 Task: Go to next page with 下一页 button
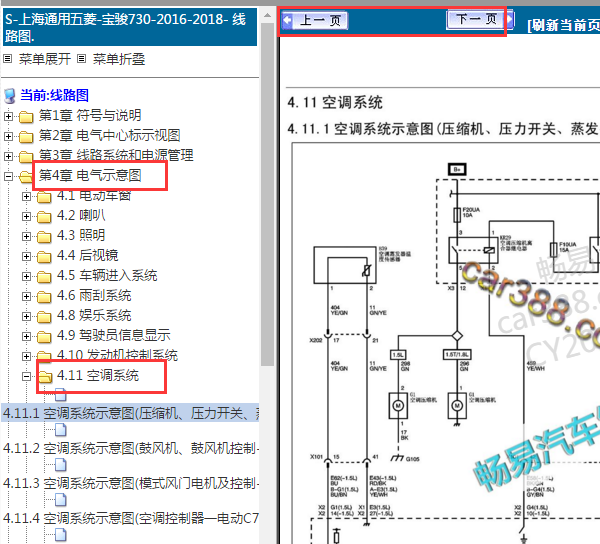480,19
